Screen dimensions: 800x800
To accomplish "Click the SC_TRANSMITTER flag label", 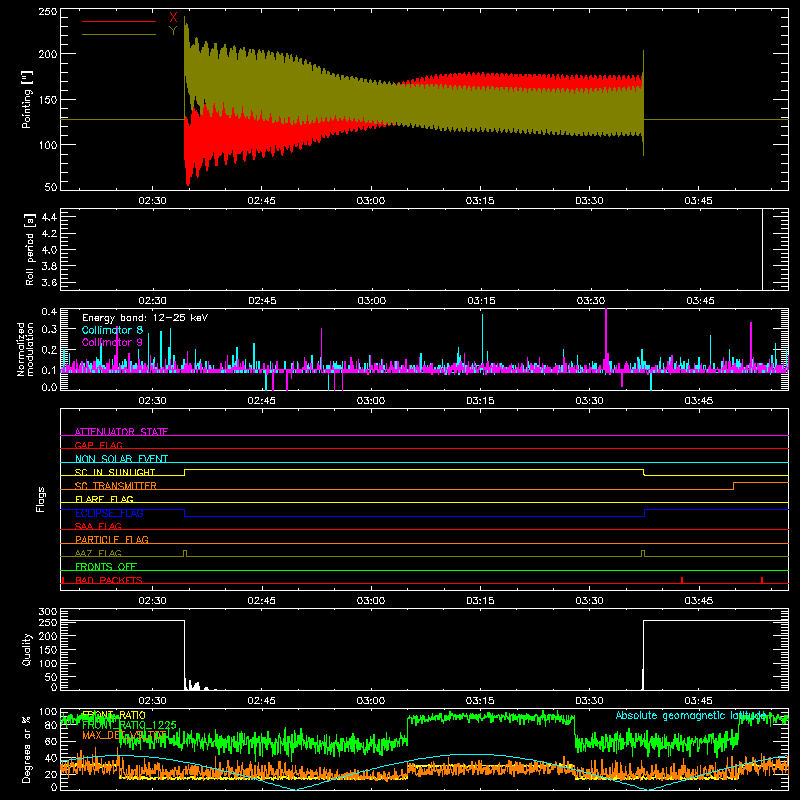I will (x=115, y=485).
